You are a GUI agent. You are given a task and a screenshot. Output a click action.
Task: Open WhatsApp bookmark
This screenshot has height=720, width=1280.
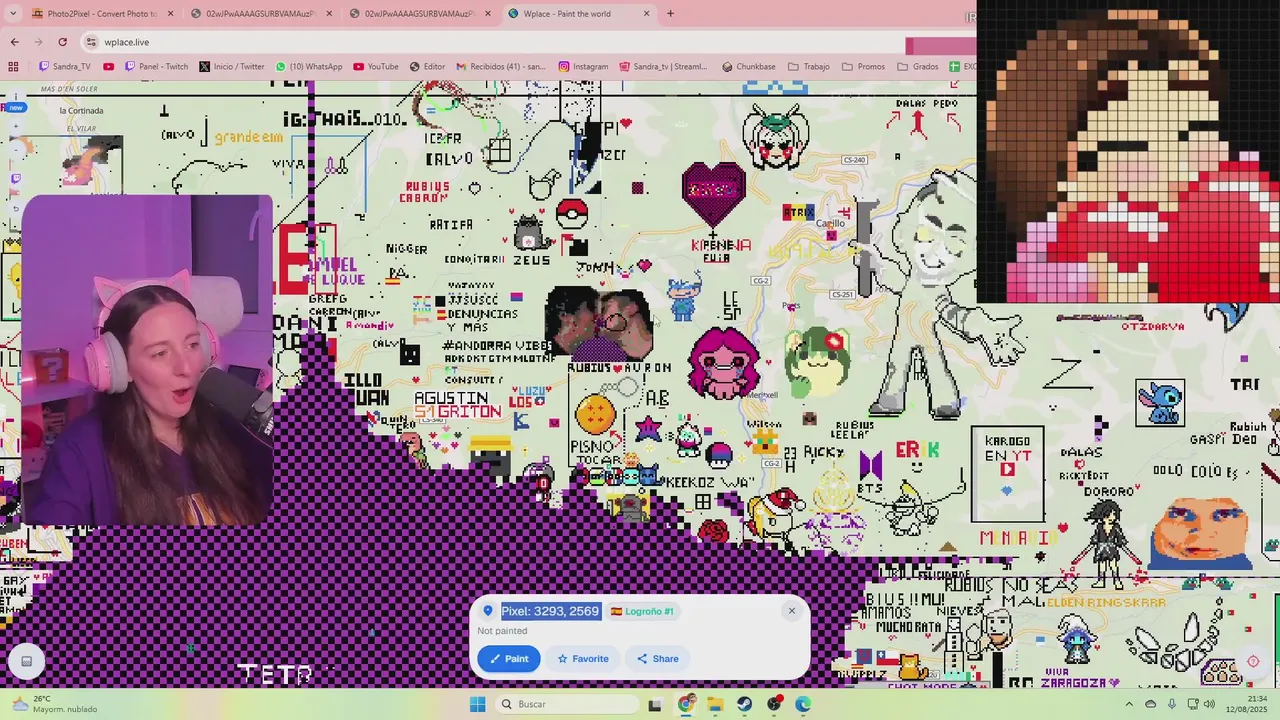[x=310, y=67]
